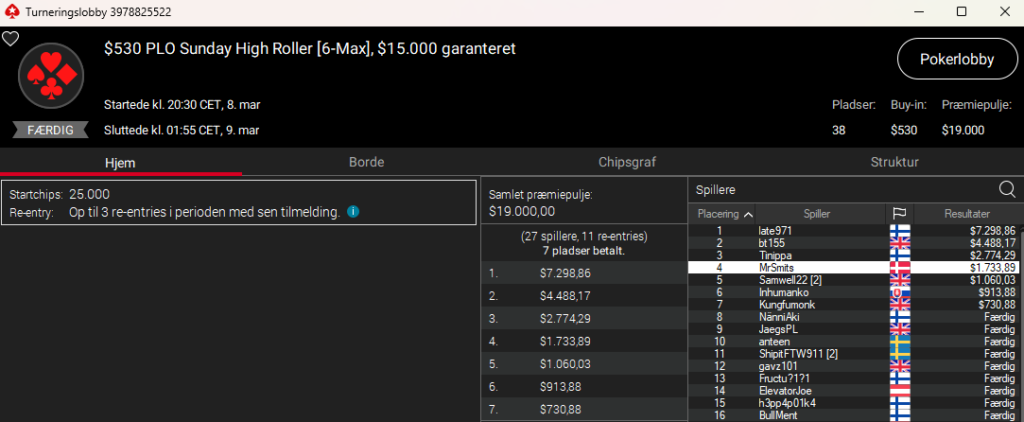Viewport: 1024px width, 422px height.
Task: Click first place prize $7.298,86 row
Action: pos(584,273)
